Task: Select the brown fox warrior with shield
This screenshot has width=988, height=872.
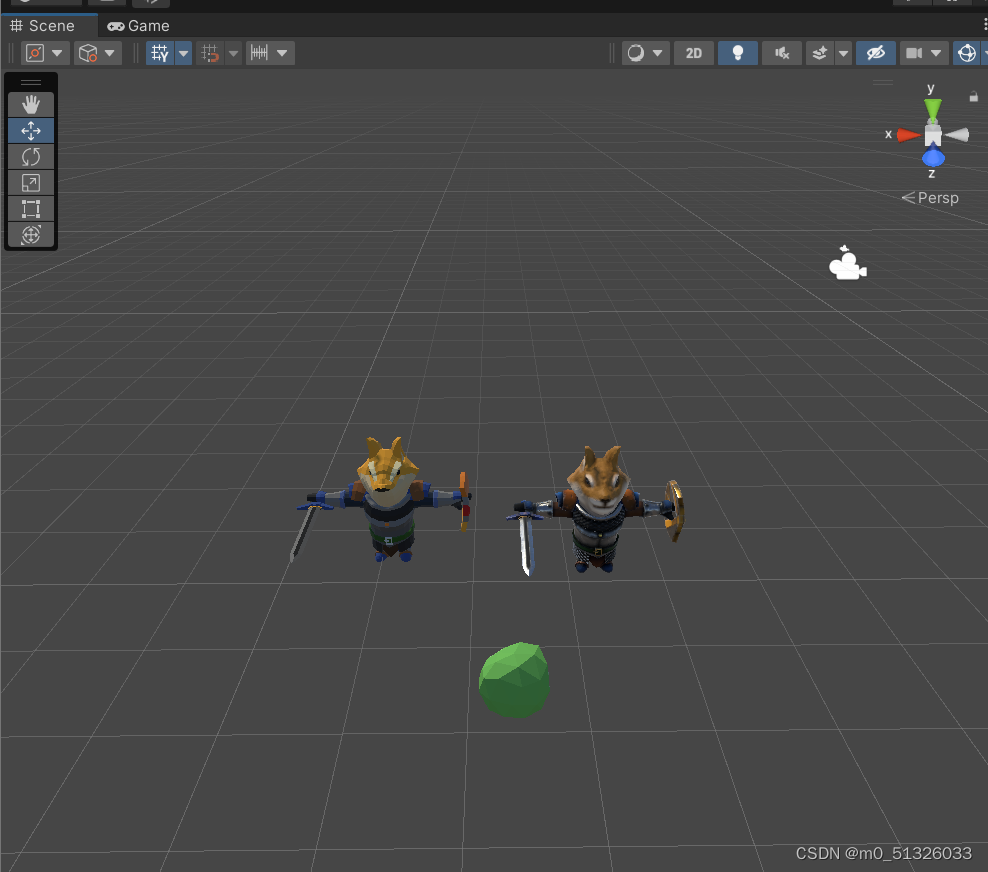Action: tap(597, 511)
